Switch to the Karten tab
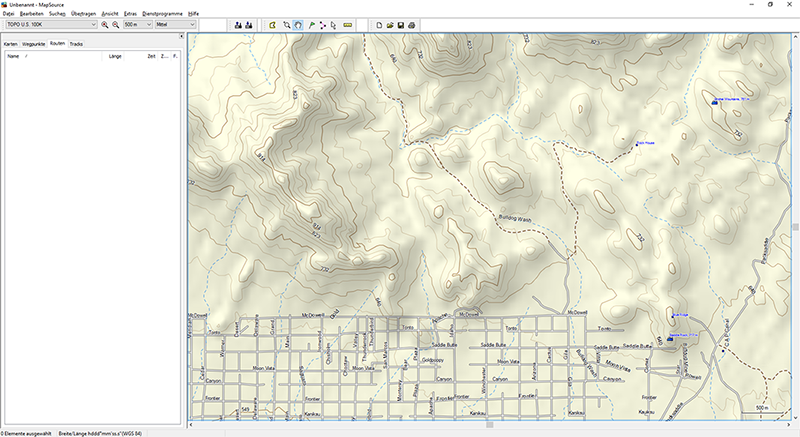The image size is (800, 437). [11, 44]
